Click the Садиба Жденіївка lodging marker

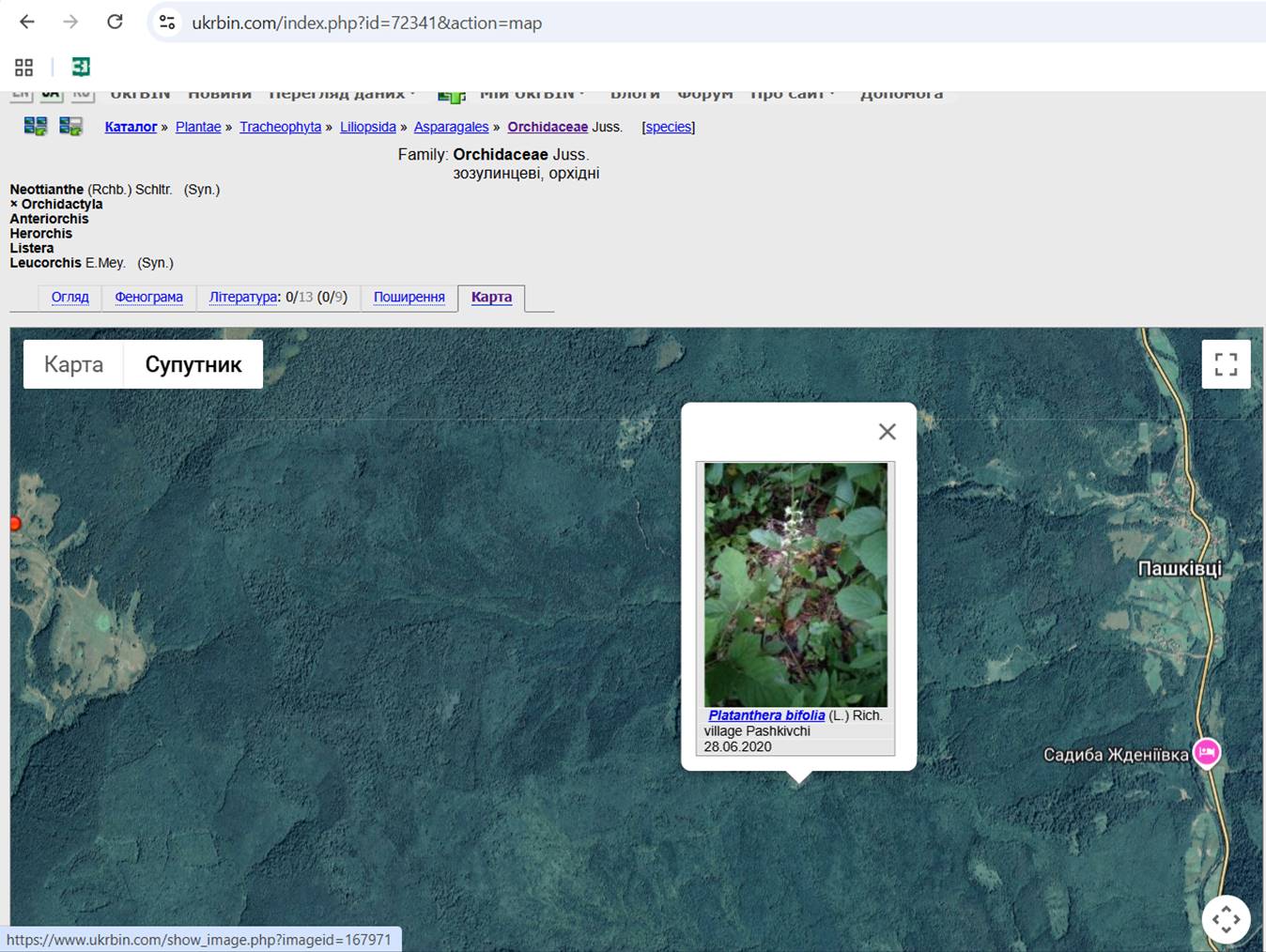(x=1207, y=752)
